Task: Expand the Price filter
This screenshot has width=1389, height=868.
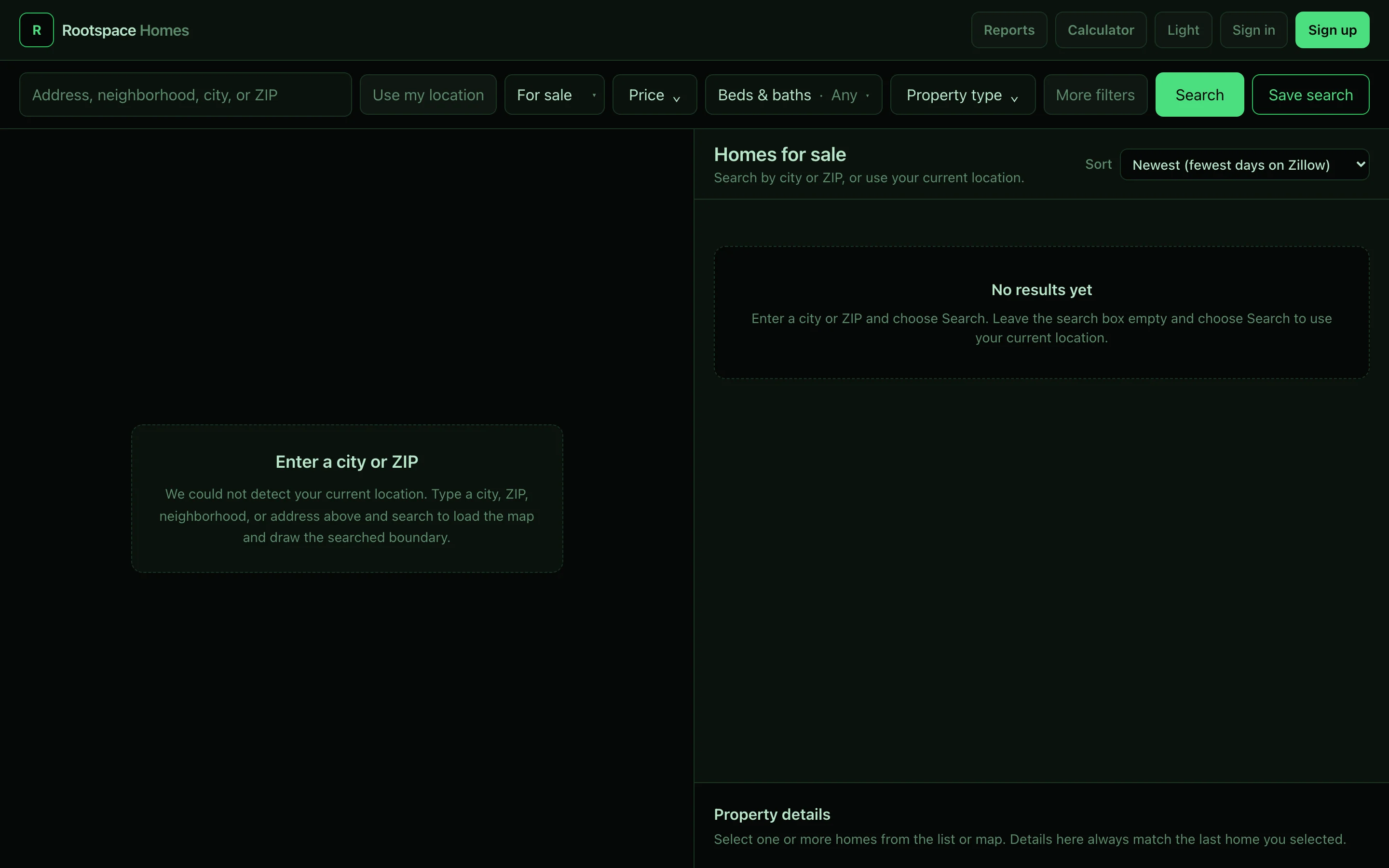Action: click(654, 95)
